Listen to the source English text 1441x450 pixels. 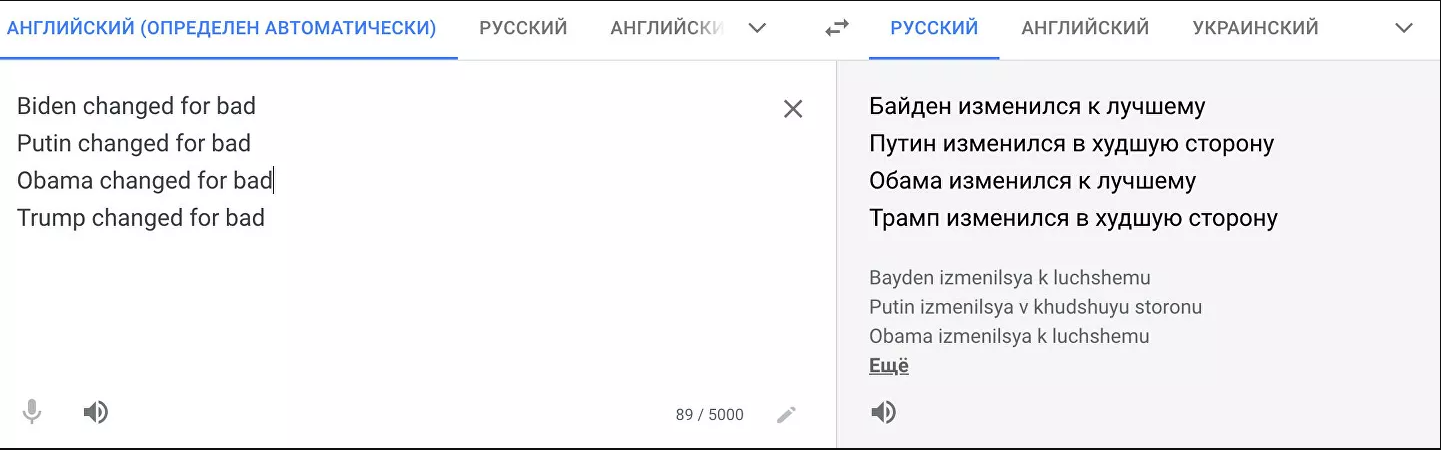click(96, 412)
